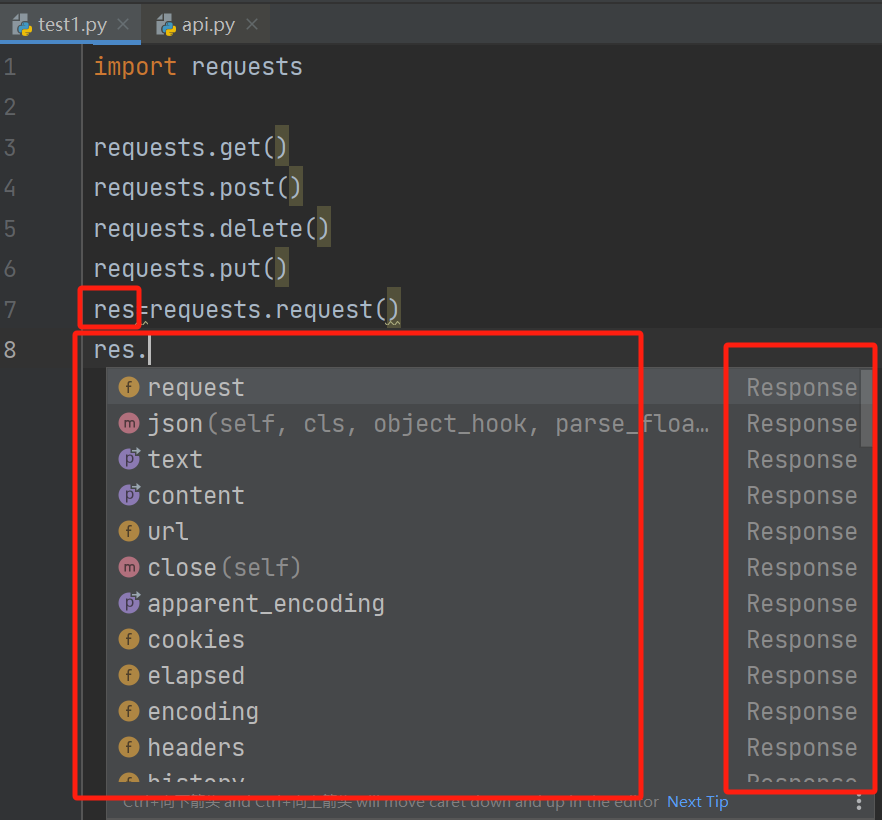Close the test1.py tab
882x820 pixels.
pos(123,25)
